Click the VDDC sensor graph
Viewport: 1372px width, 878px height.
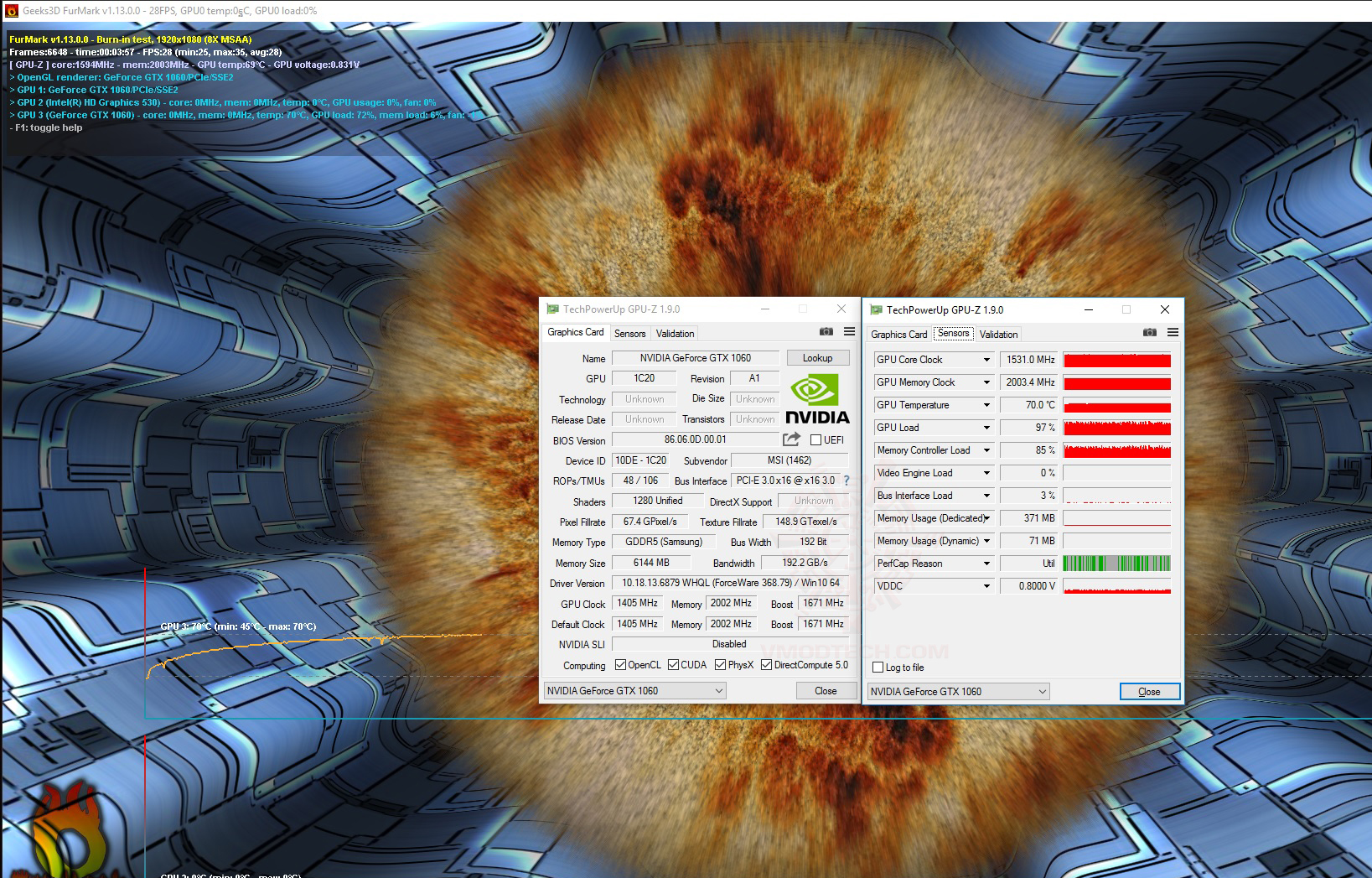(x=1117, y=586)
